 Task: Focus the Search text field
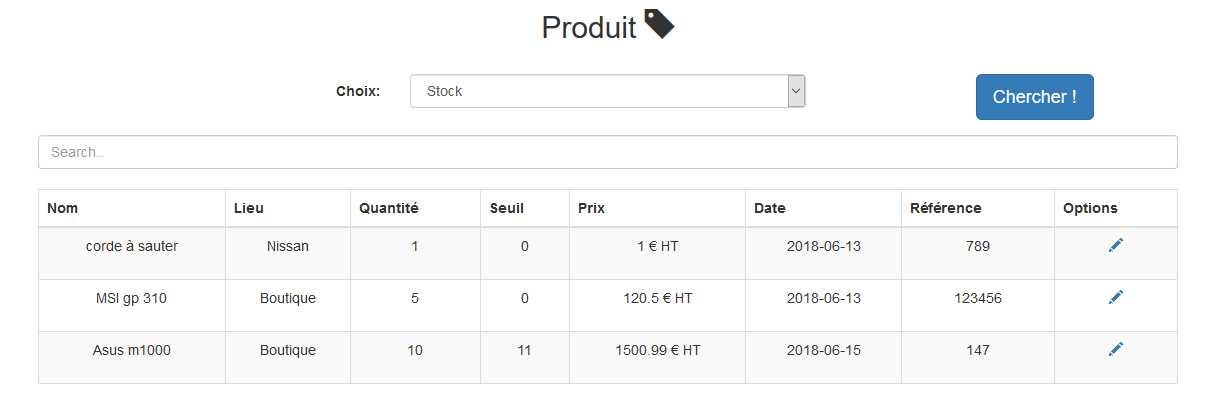pos(607,152)
